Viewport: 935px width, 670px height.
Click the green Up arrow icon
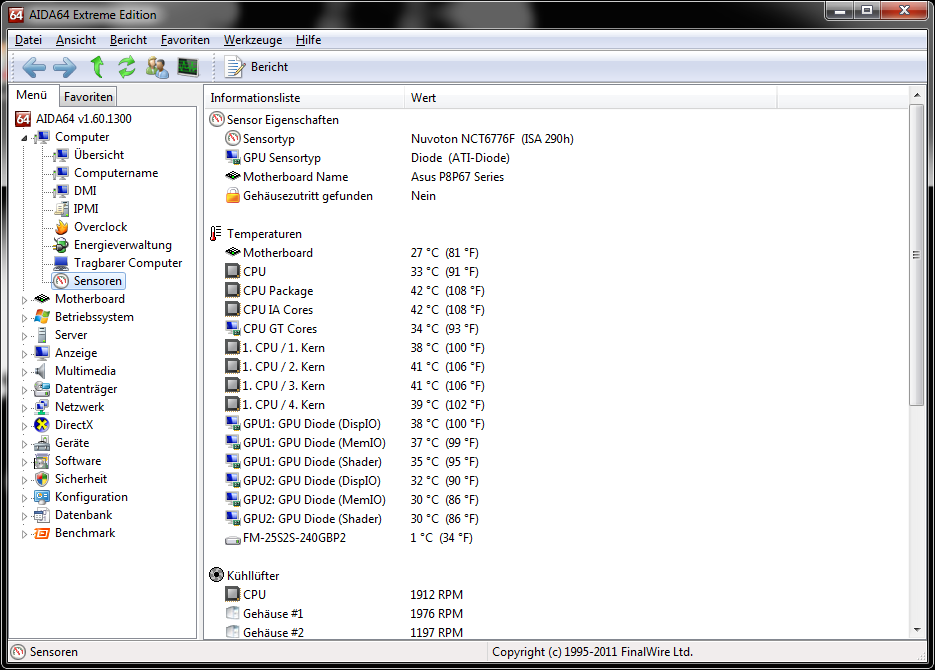click(97, 67)
